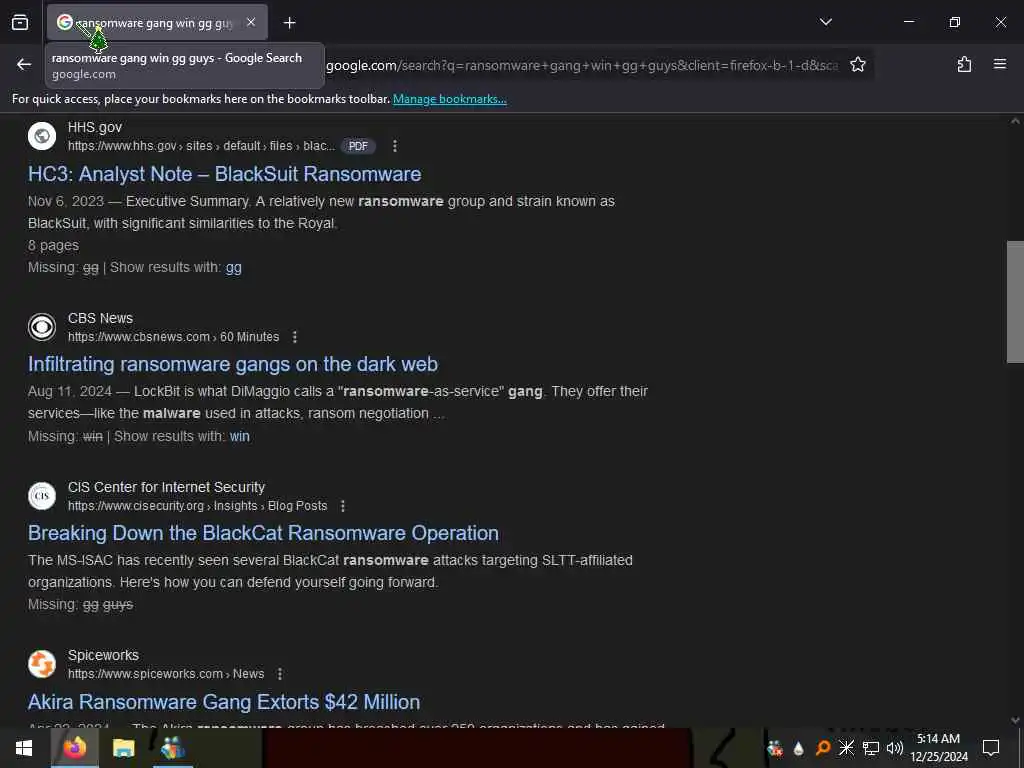
Task: Click the CBS News eye logo
Action: point(42,327)
